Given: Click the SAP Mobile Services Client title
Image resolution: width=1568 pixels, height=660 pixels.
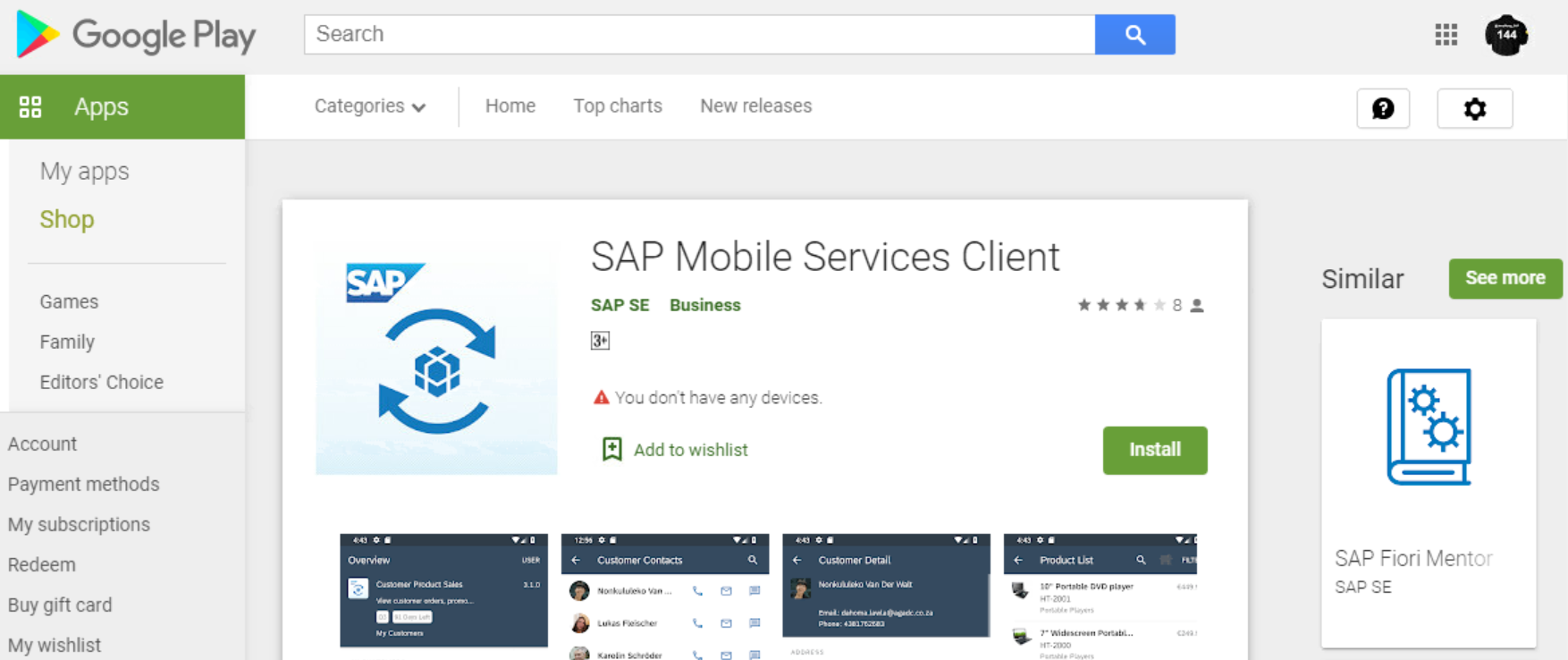Looking at the screenshot, I should (825, 258).
